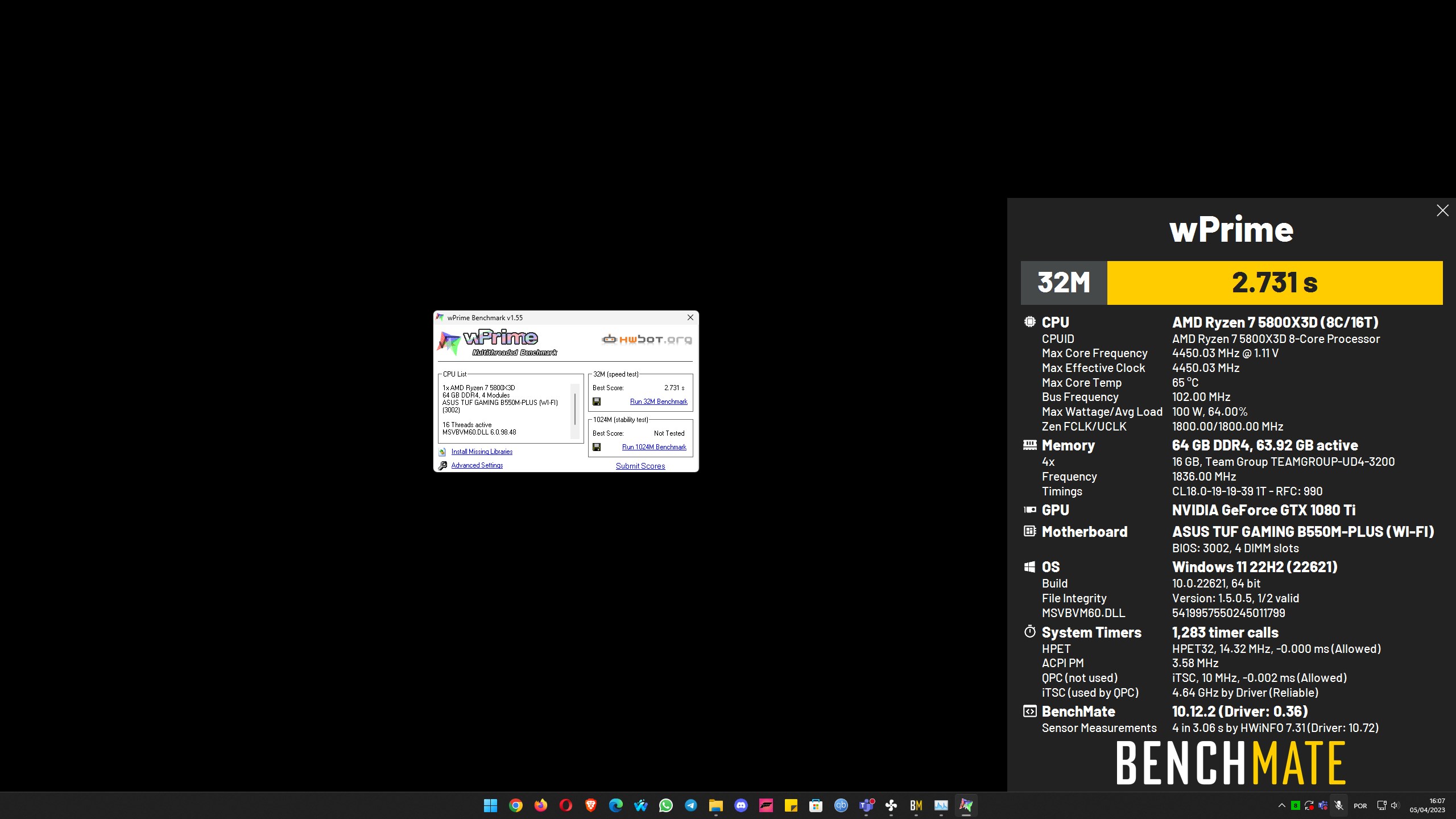Open qBittorrent from the taskbar
Screen dimensions: 1456x819
841,805
